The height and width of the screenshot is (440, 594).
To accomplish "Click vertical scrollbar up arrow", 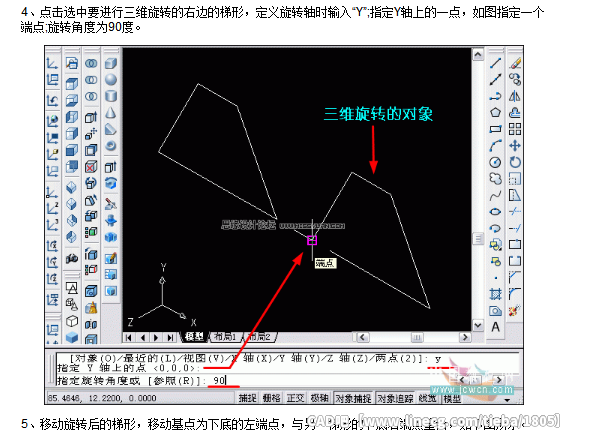I will 478,55.
